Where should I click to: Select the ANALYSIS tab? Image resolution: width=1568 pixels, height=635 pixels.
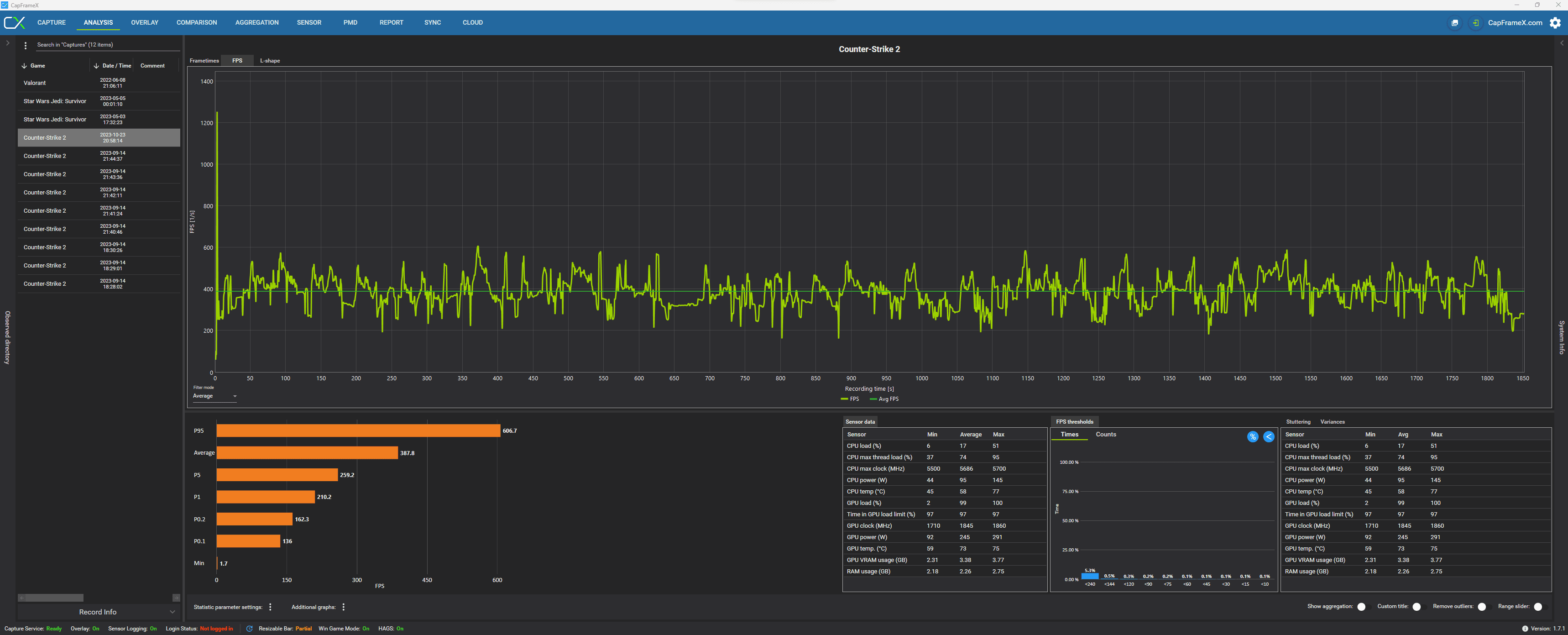pyautogui.click(x=98, y=22)
